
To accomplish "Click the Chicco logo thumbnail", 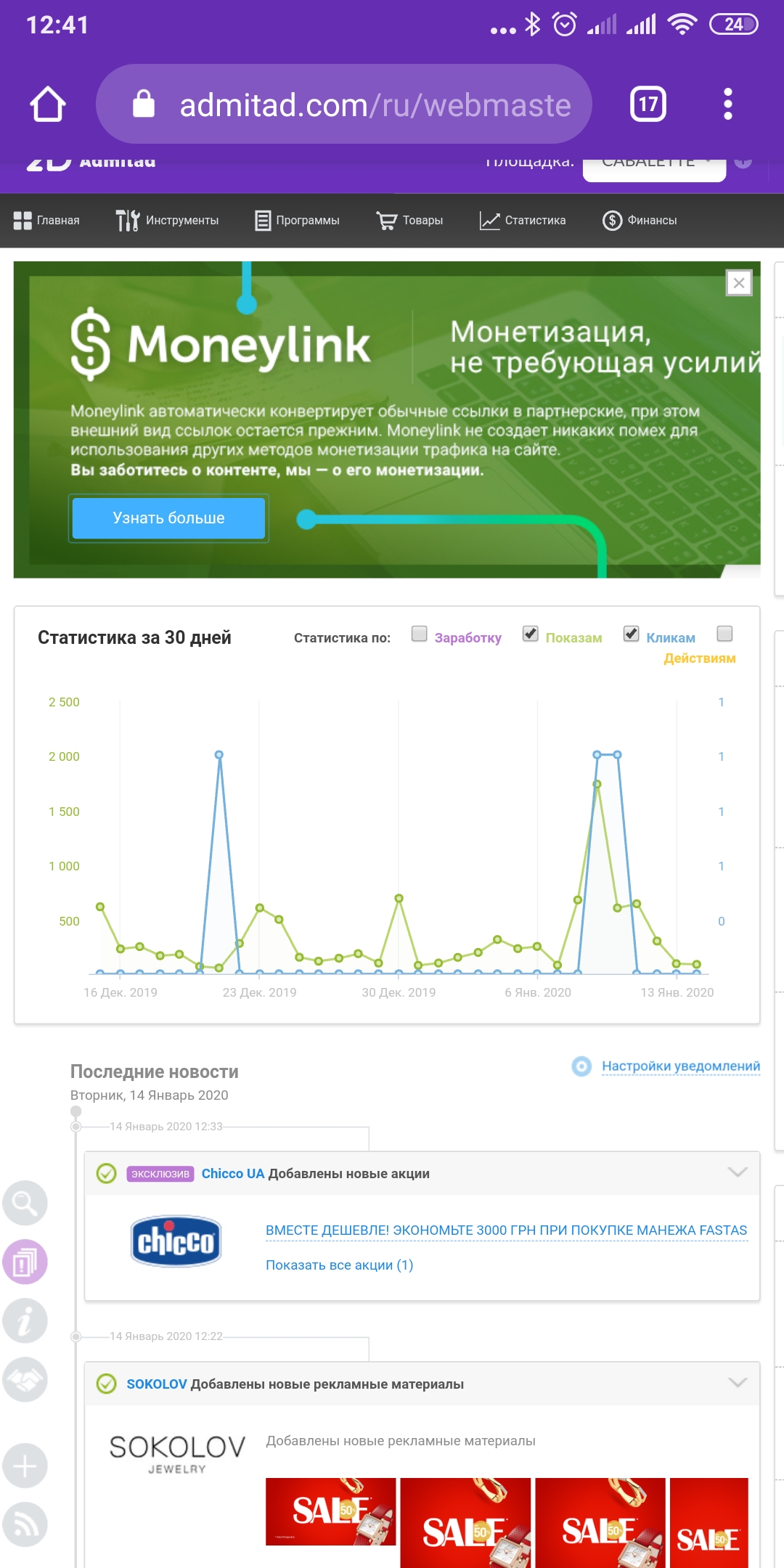I will [176, 1241].
